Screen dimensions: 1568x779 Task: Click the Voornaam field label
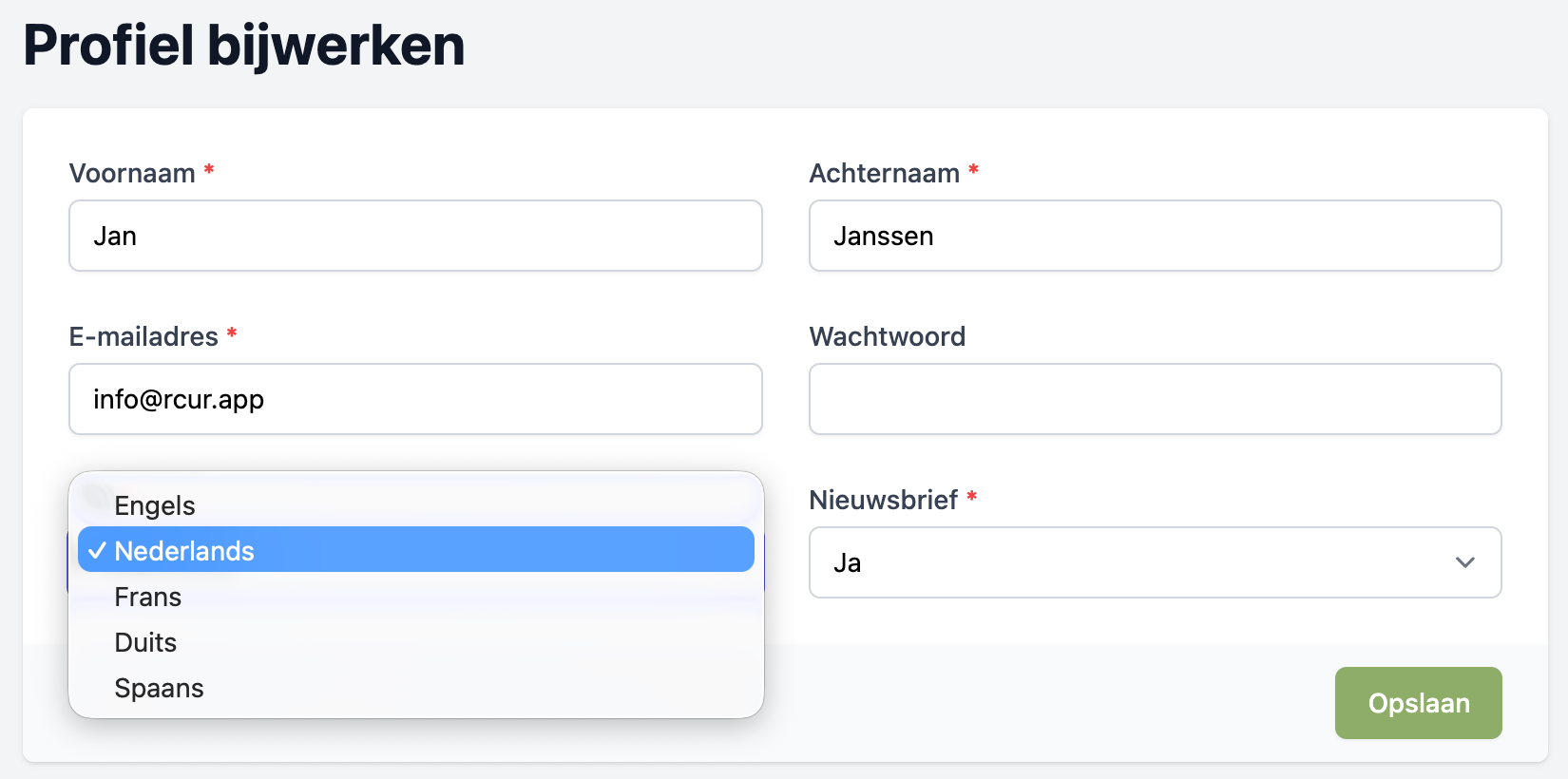pos(132,173)
